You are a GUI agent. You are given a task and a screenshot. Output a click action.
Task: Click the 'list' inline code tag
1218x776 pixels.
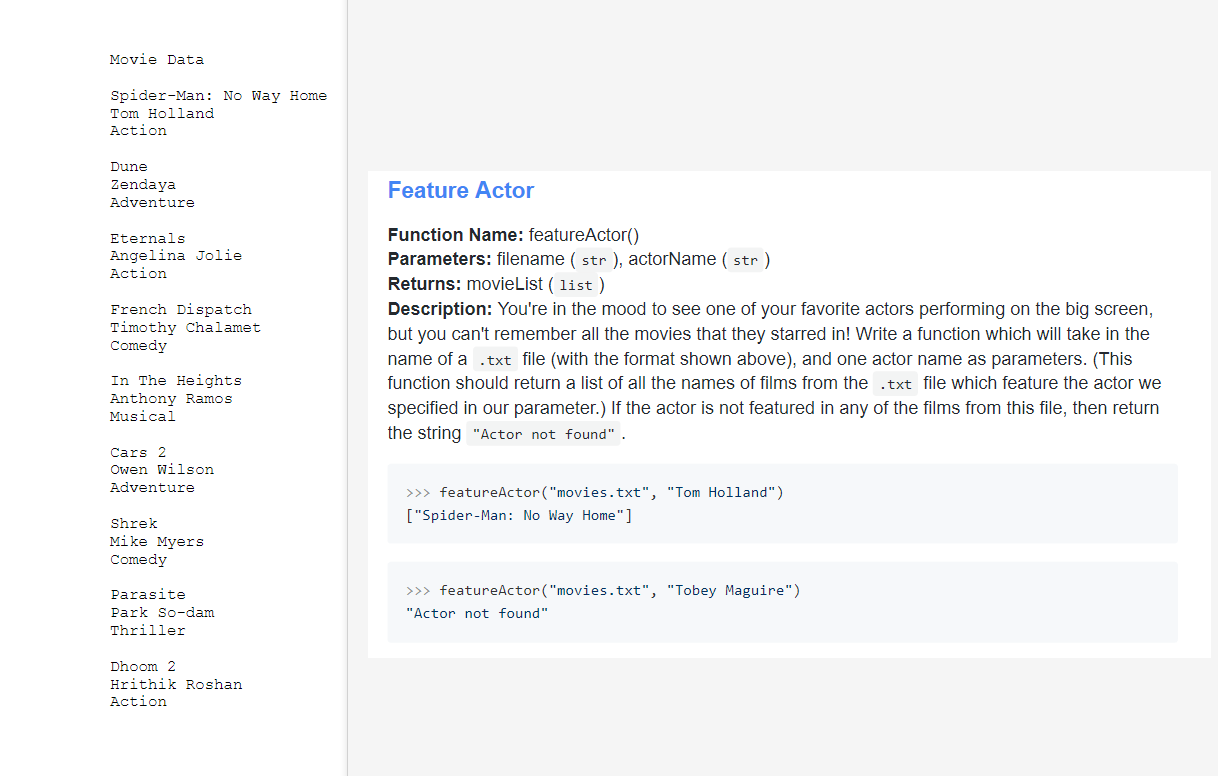576,285
